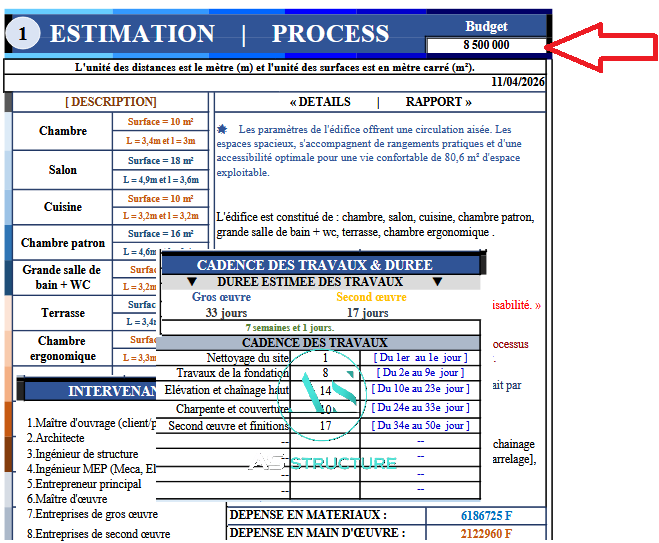The height and width of the screenshot is (543, 659).
Task: Click Salon surface value 18 m²
Action: point(161,161)
